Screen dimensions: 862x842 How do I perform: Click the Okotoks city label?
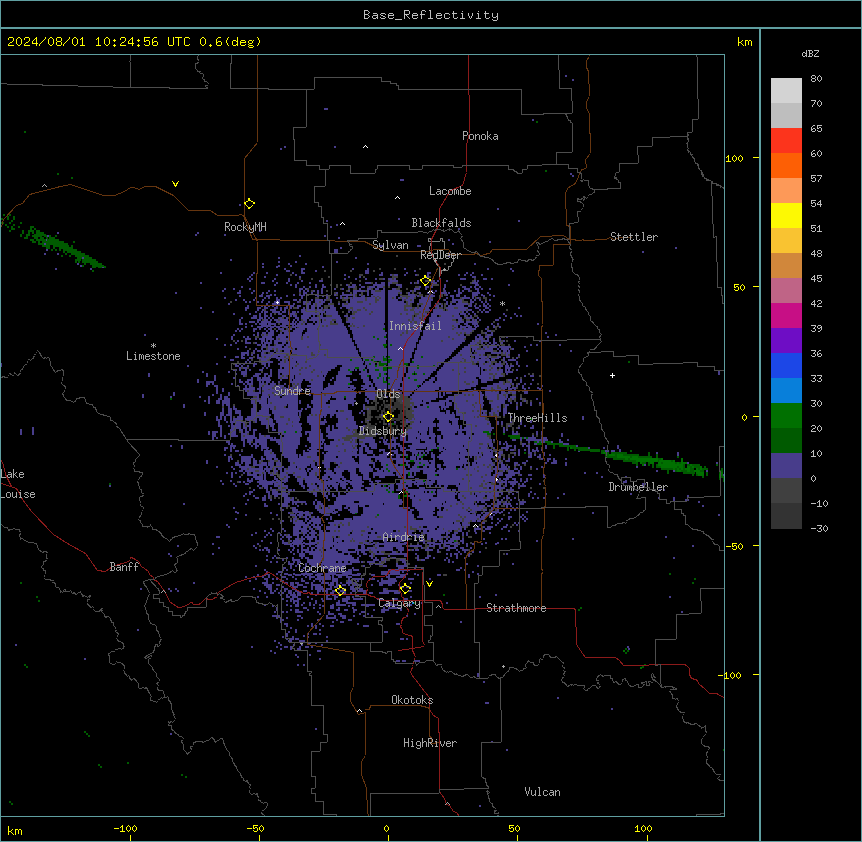coord(412,700)
